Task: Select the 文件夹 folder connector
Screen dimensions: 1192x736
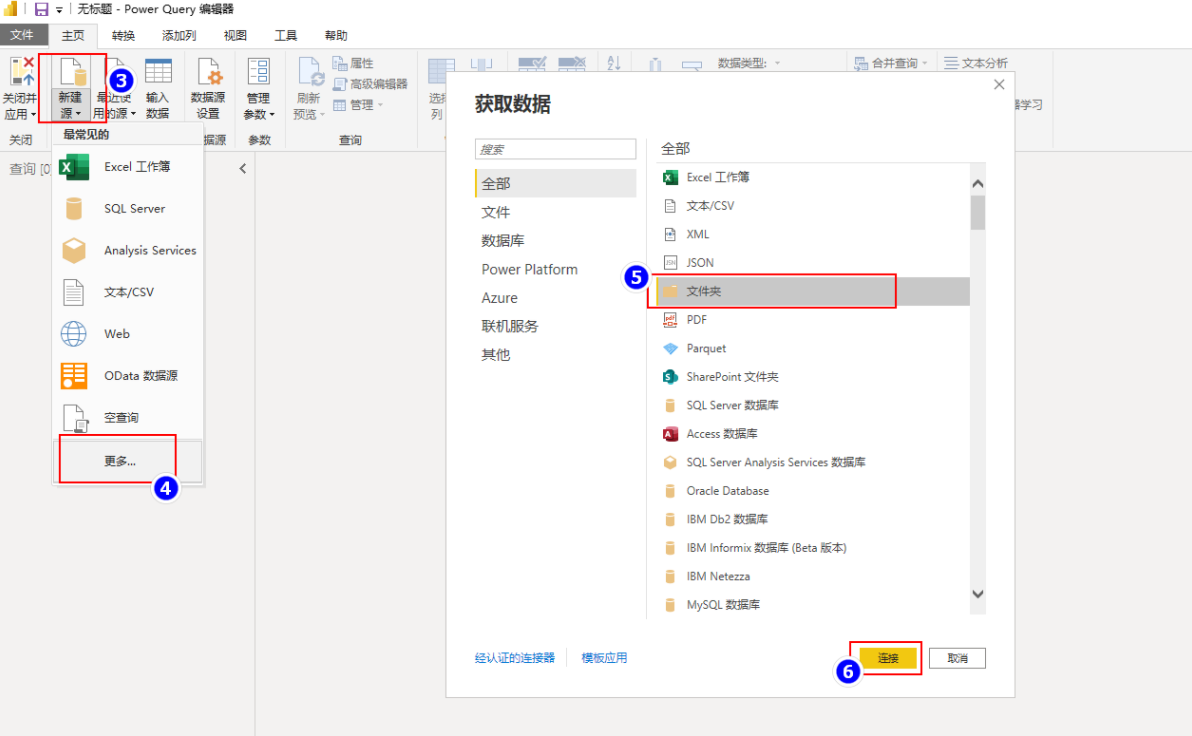Action: (x=813, y=291)
